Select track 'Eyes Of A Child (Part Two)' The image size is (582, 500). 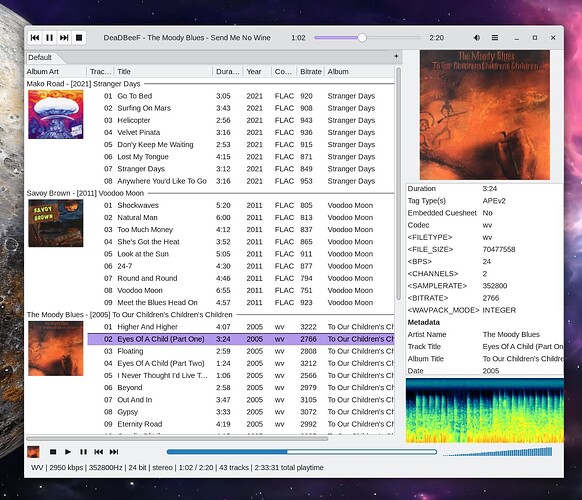[241, 363]
